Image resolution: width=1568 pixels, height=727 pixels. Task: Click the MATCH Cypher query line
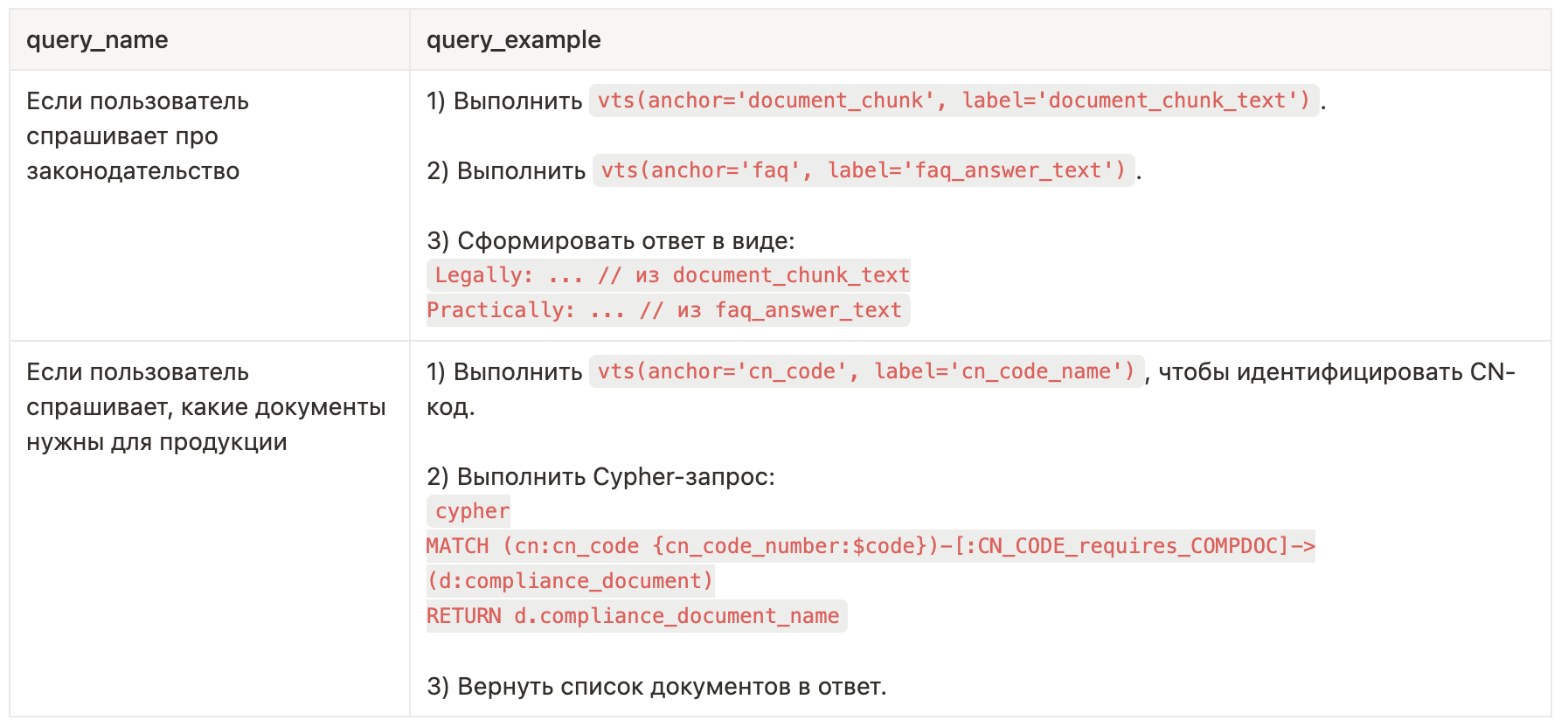coord(871,546)
